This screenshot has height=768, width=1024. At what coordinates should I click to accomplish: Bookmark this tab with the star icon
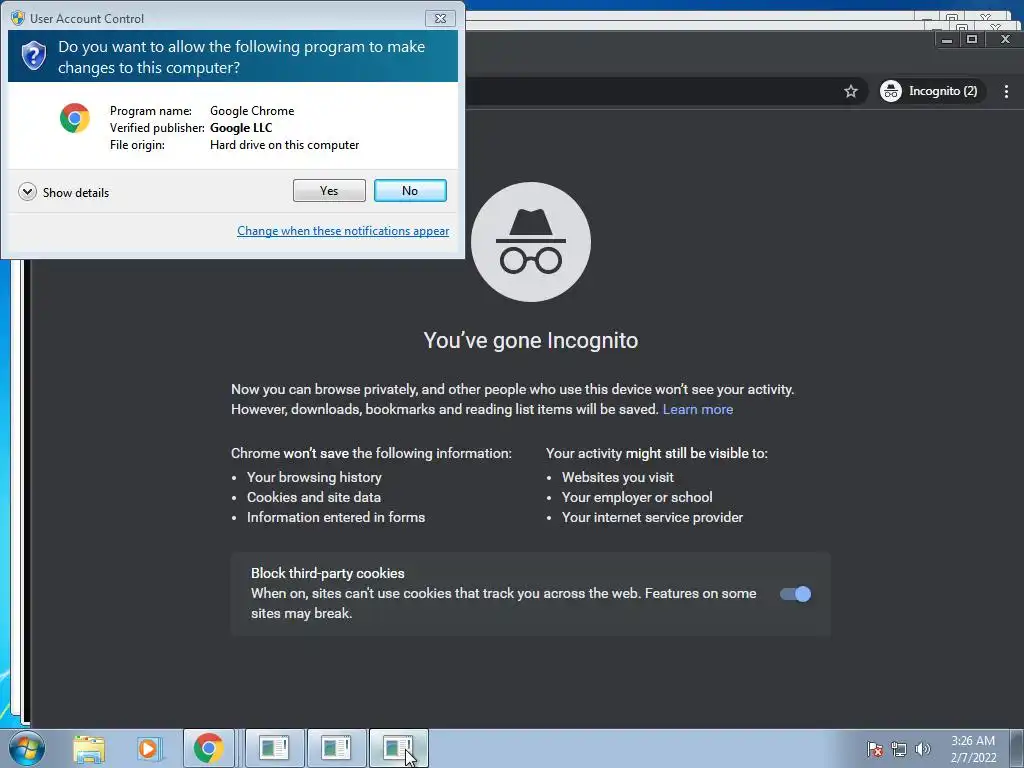point(850,91)
